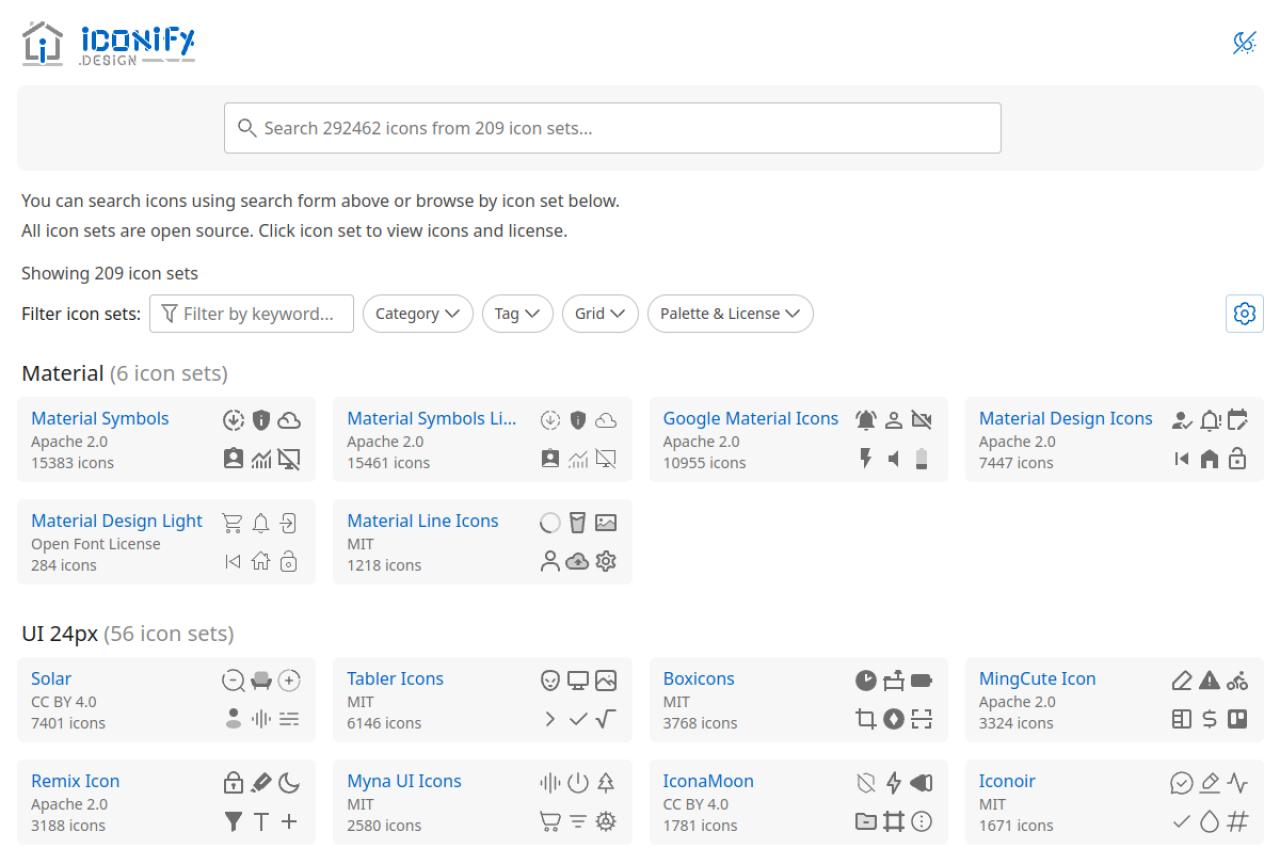
Task: Open the Boxicons icon set
Action: [698, 678]
